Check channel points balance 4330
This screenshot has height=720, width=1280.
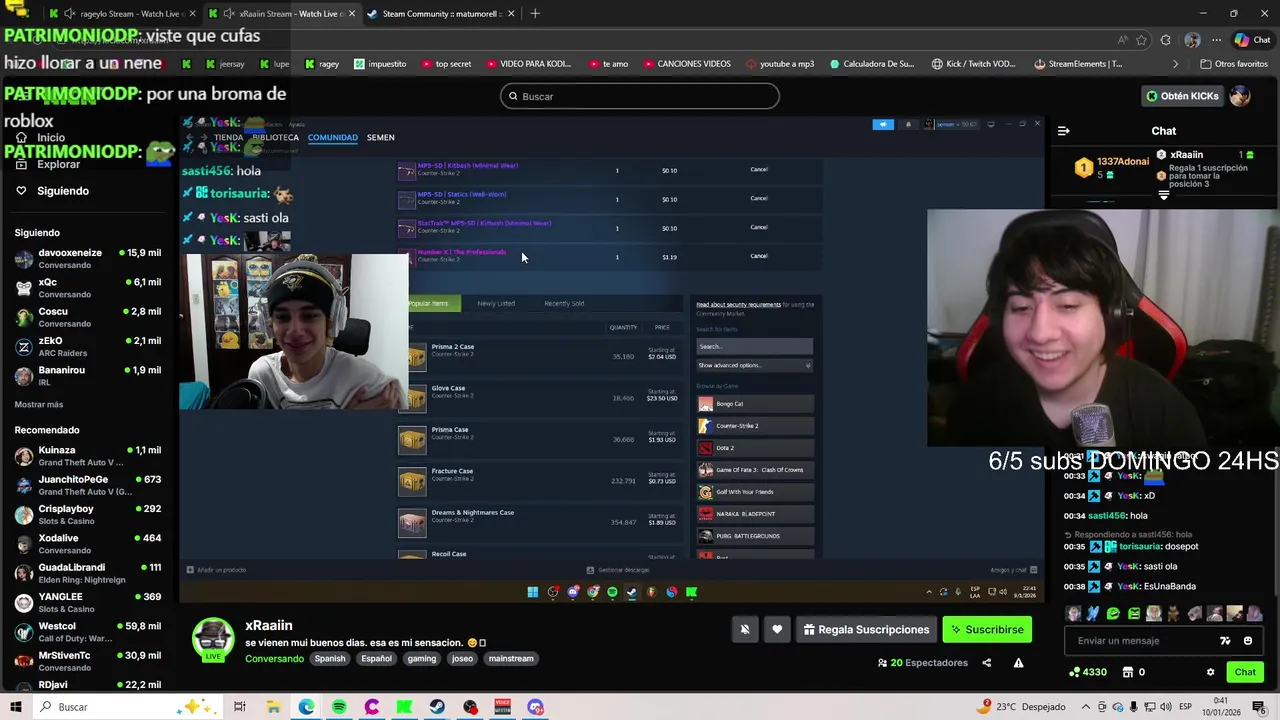tap(1088, 672)
